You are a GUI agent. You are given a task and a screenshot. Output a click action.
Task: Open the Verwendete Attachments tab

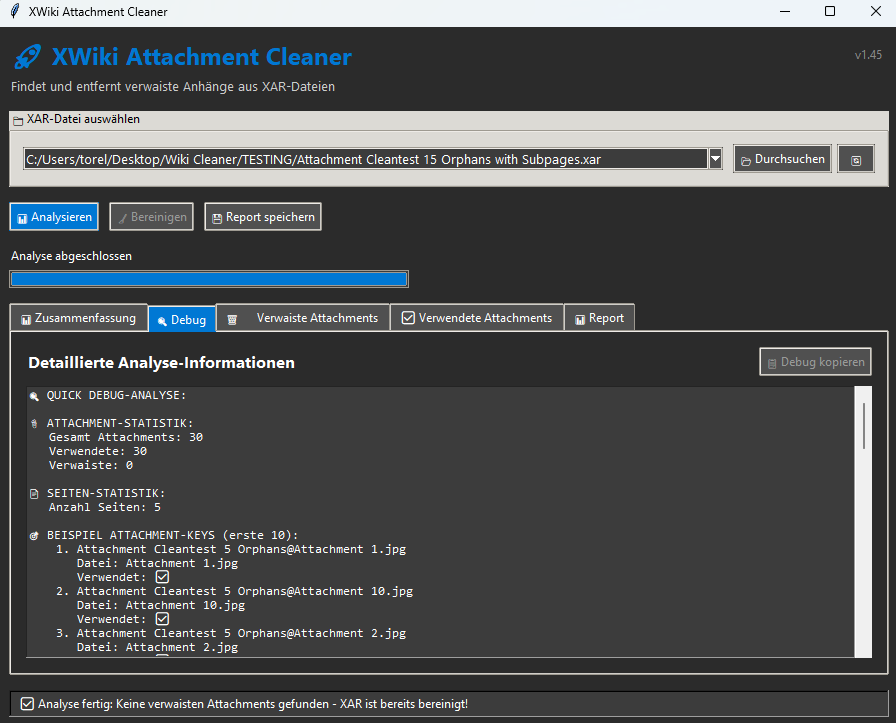click(477, 318)
